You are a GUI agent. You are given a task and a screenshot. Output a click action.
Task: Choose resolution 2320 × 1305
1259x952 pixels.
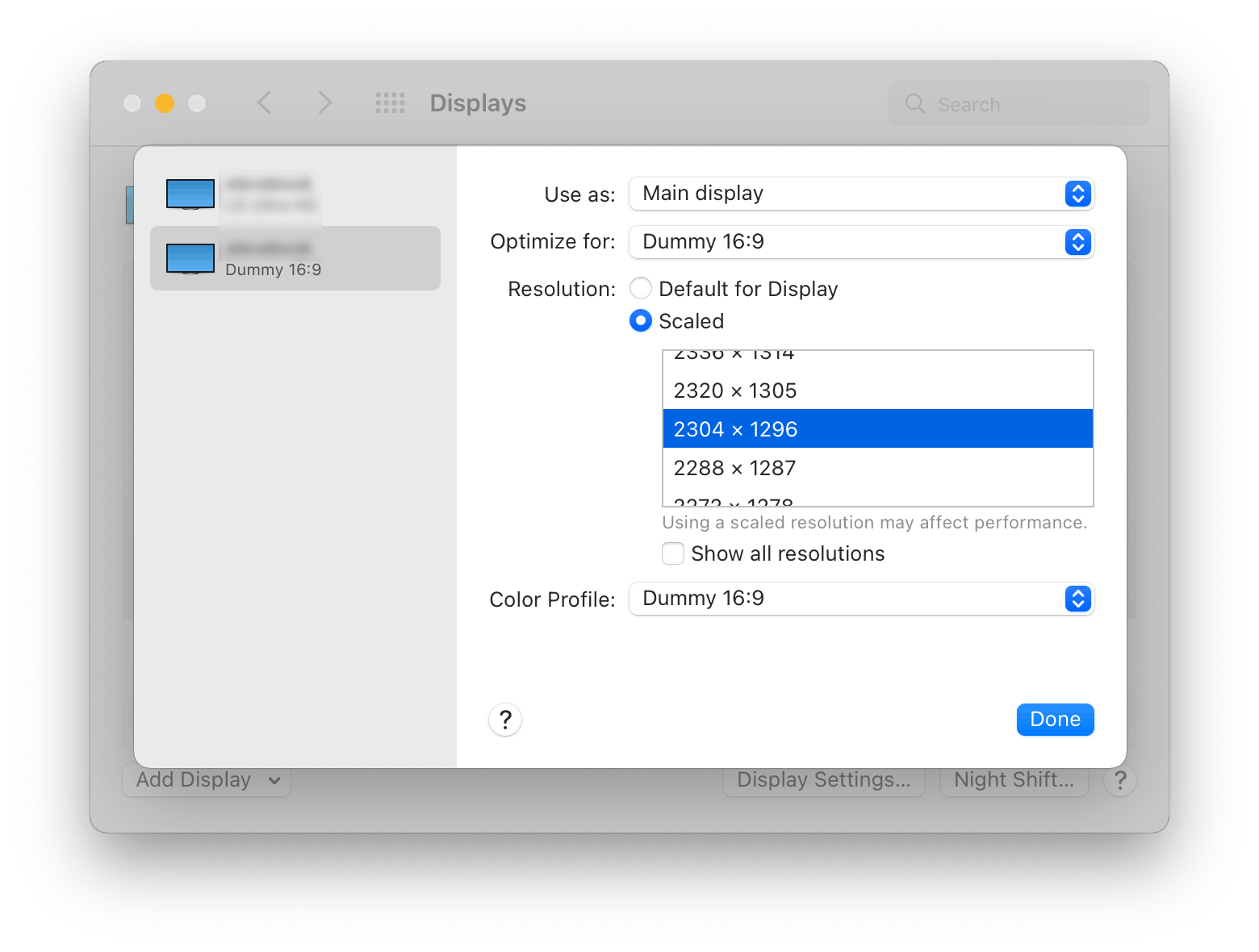[878, 390]
